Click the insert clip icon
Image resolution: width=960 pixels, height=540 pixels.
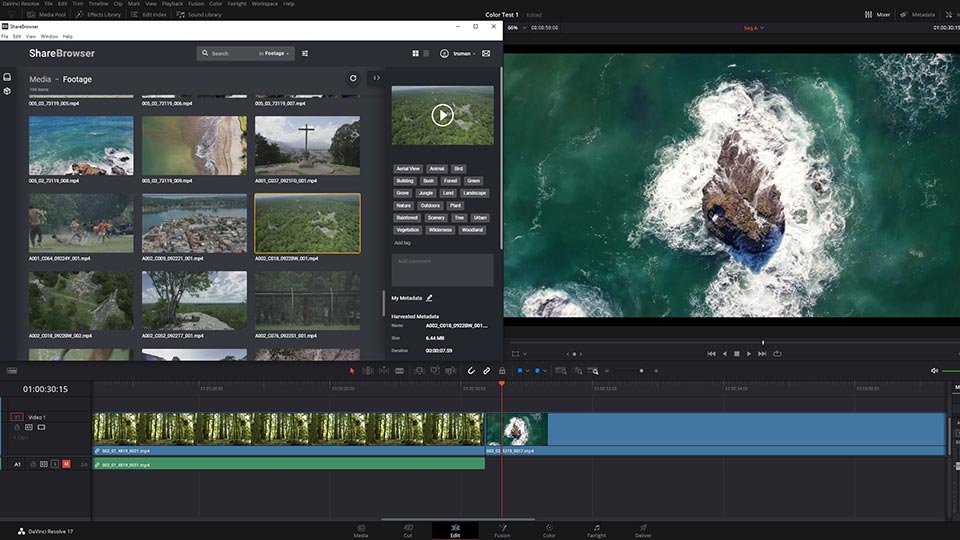pyautogui.click(x=419, y=370)
